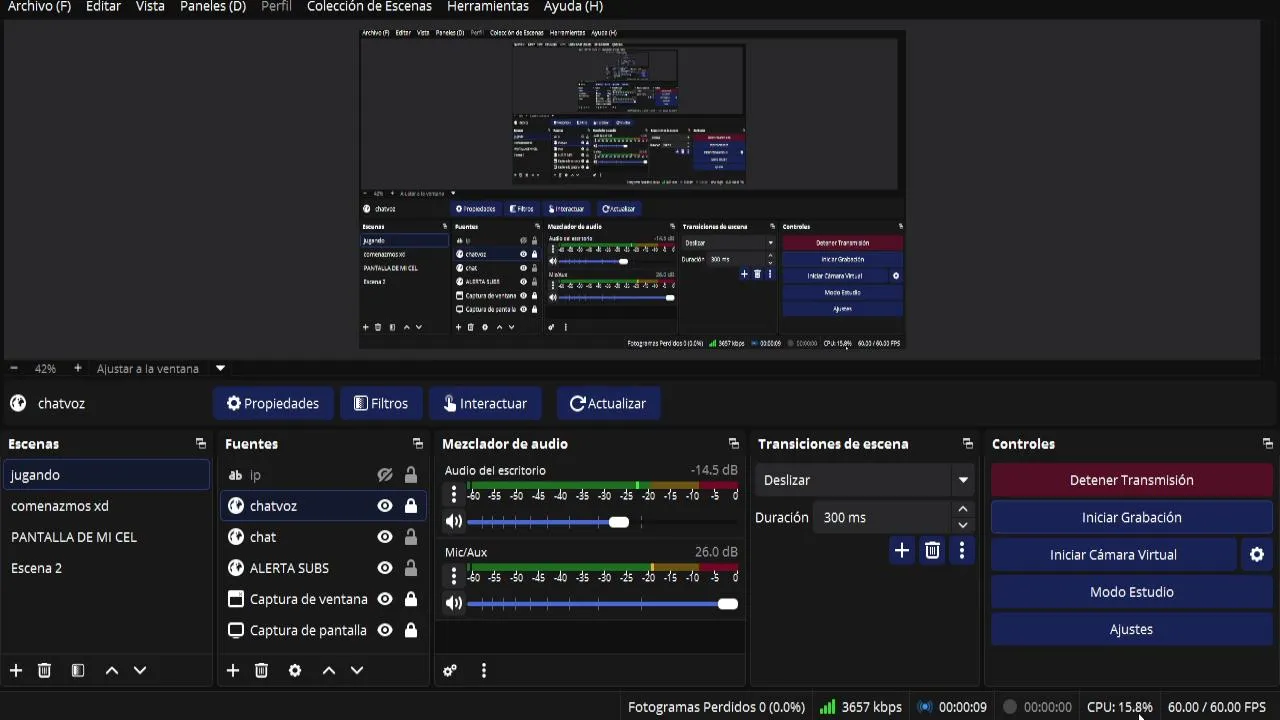The image size is (1280, 720).
Task: Open the Colección de Escenas menu
Action: coord(369,7)
